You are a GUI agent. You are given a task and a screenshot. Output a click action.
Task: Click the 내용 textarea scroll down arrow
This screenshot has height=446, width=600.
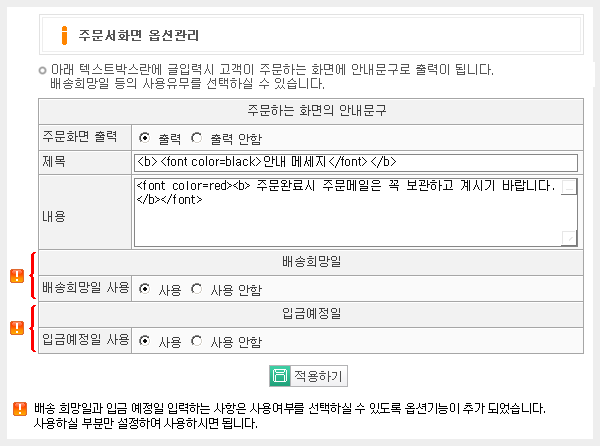(x=570, y=238)
